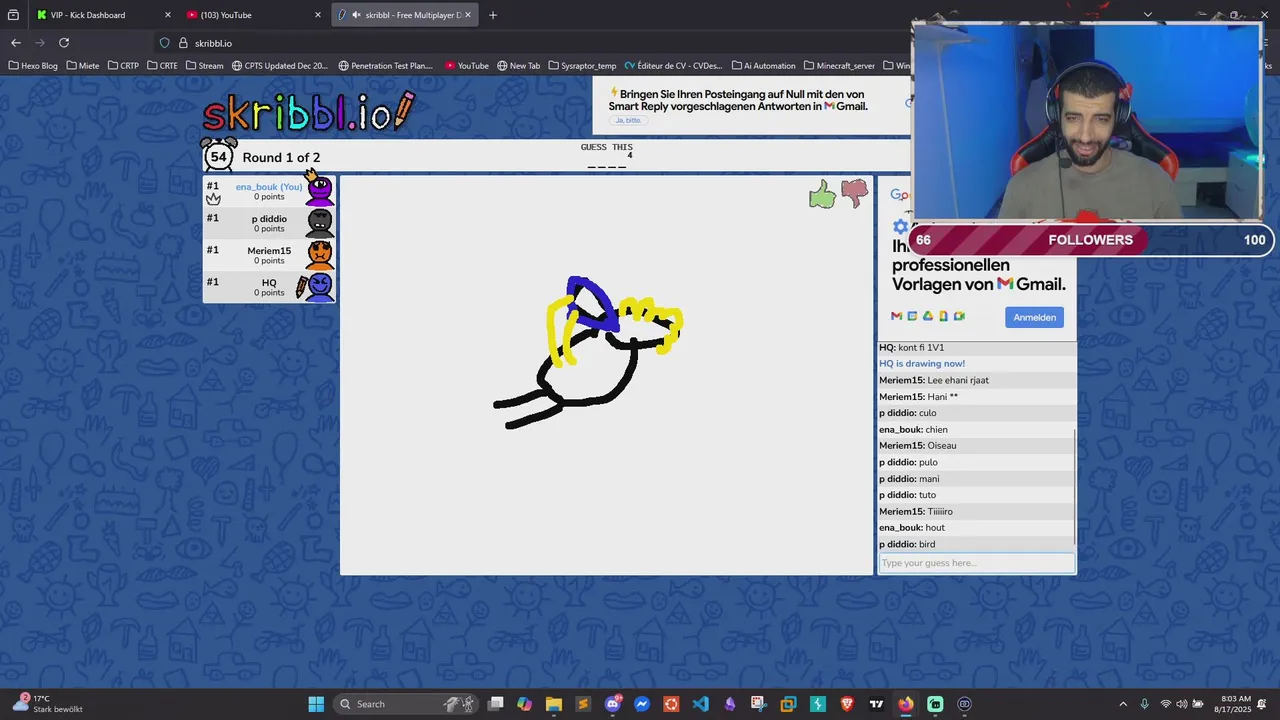
Task: Click the thumbs down dislike icon
Action: coord(854,193)
